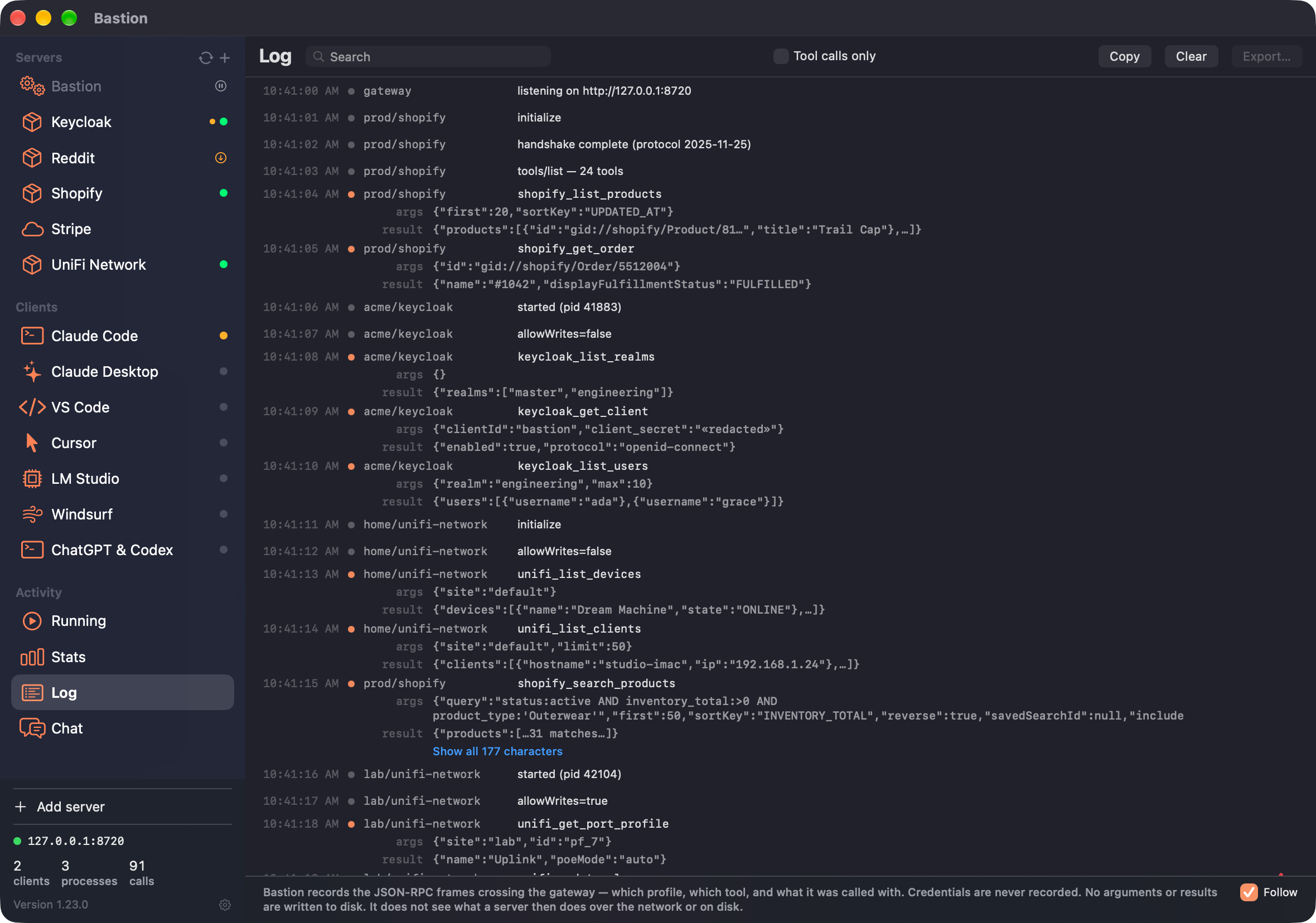Click the shopify_list_products log entry
Image resolution: width=1316 pixels, height=923 pixels.
pos(589,193)
